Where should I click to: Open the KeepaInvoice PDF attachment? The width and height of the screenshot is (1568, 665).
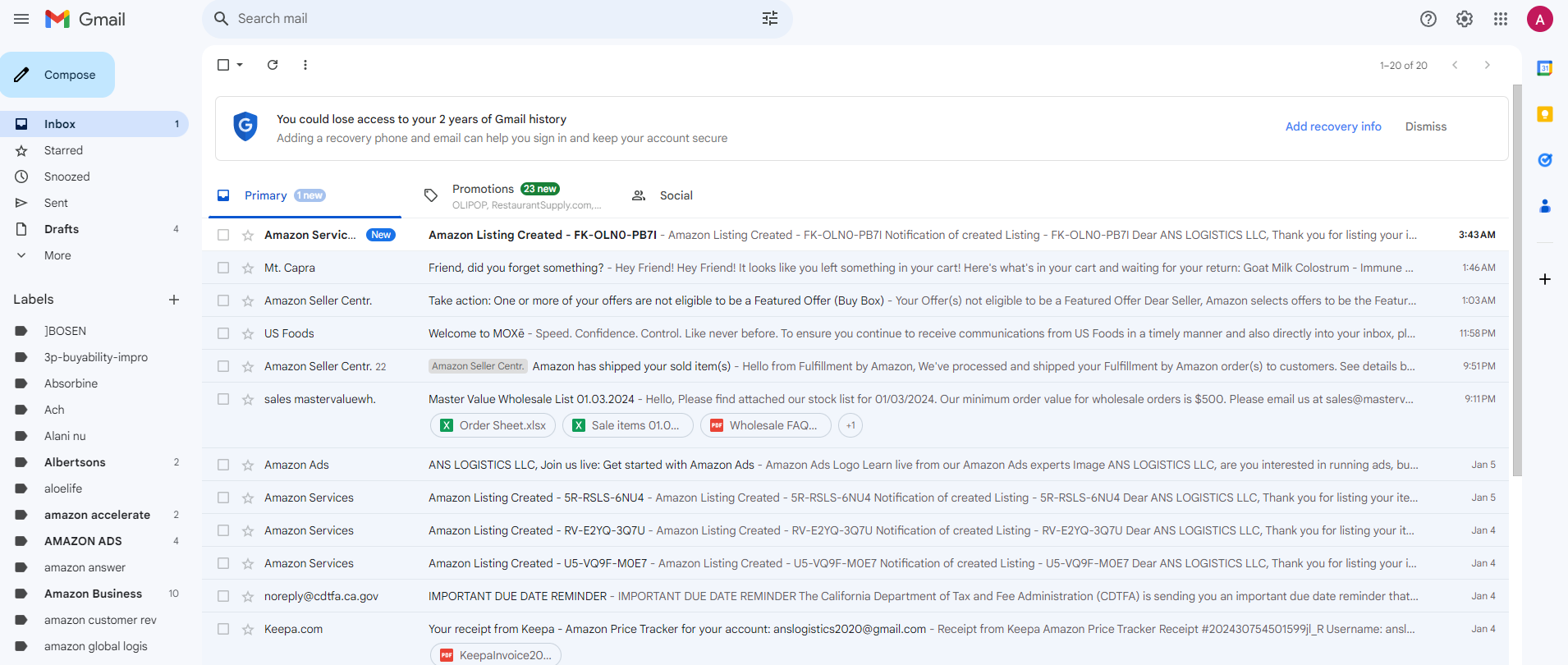pos(496,654)
